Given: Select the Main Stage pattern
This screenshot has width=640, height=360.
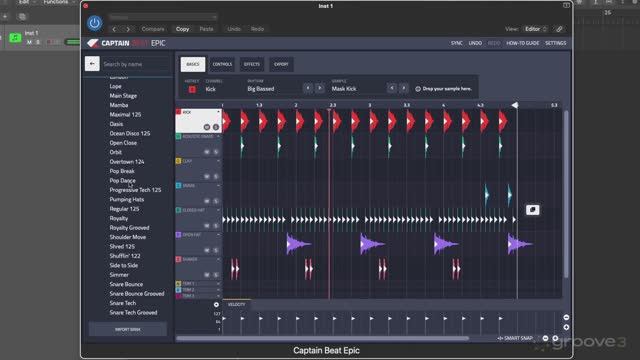Looking at the screenshot, I should coord(123,96).
